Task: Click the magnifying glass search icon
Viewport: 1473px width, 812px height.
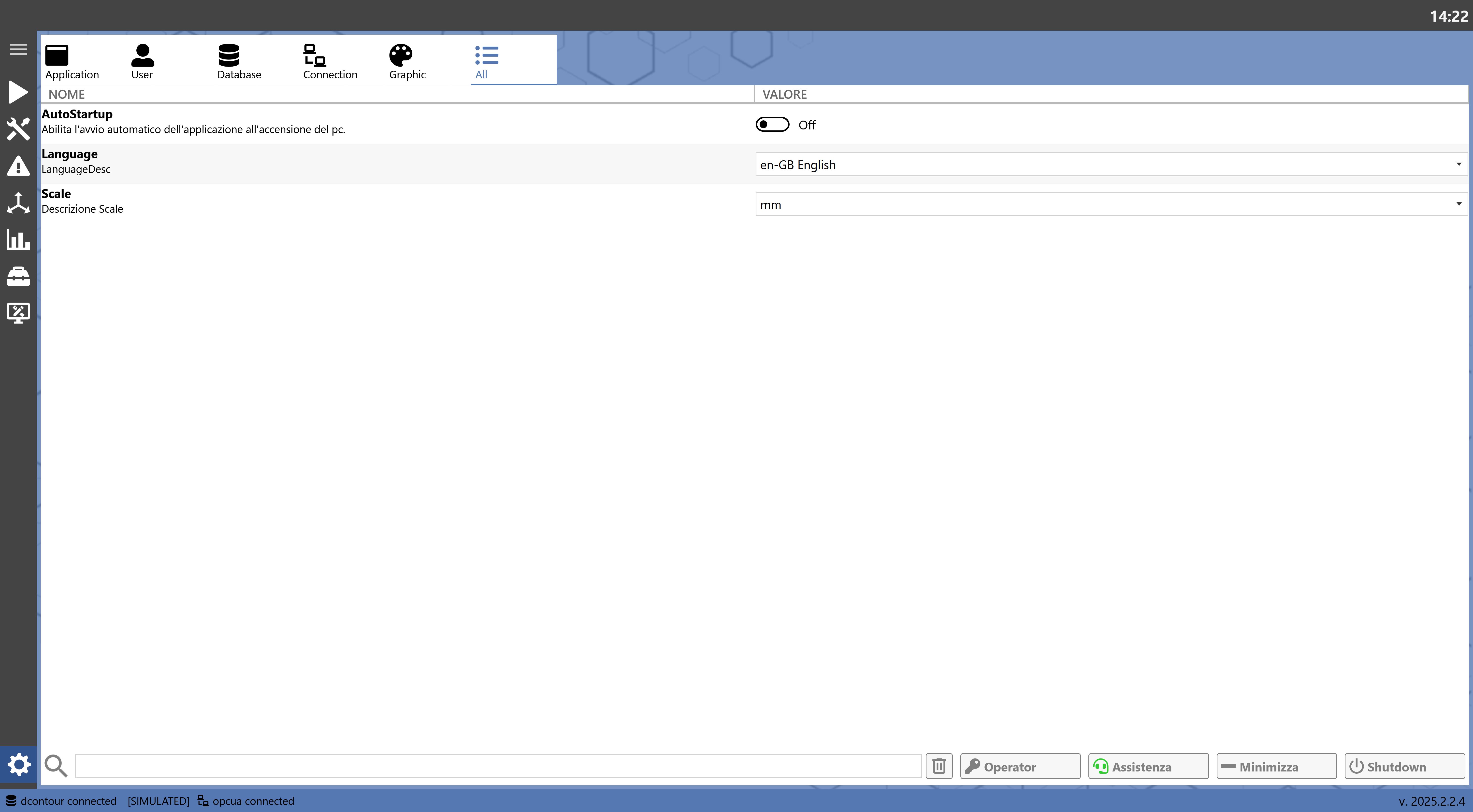Action: [x=56, y=766]
